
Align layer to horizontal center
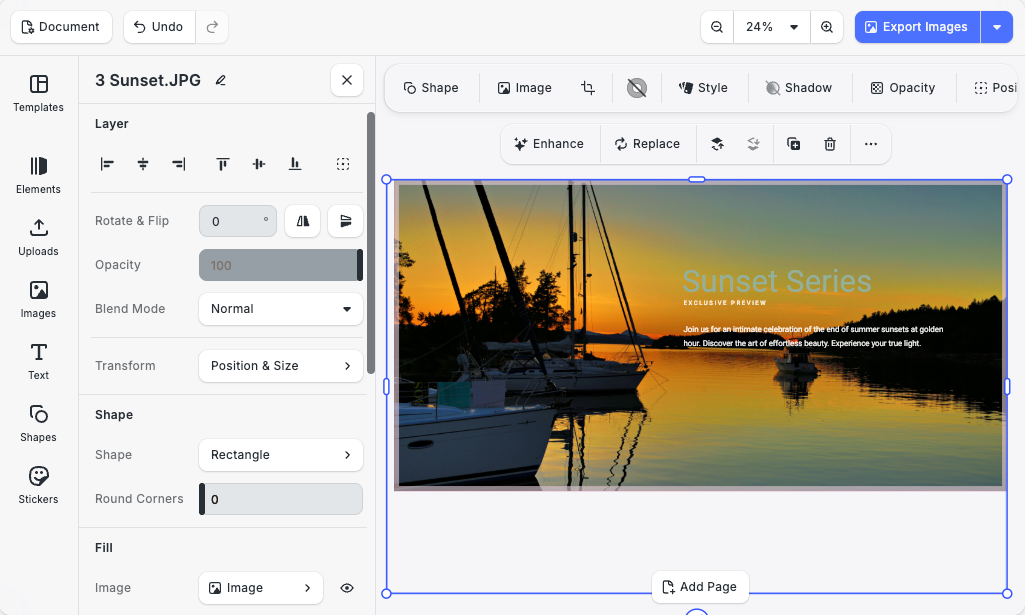click(143, 164)
